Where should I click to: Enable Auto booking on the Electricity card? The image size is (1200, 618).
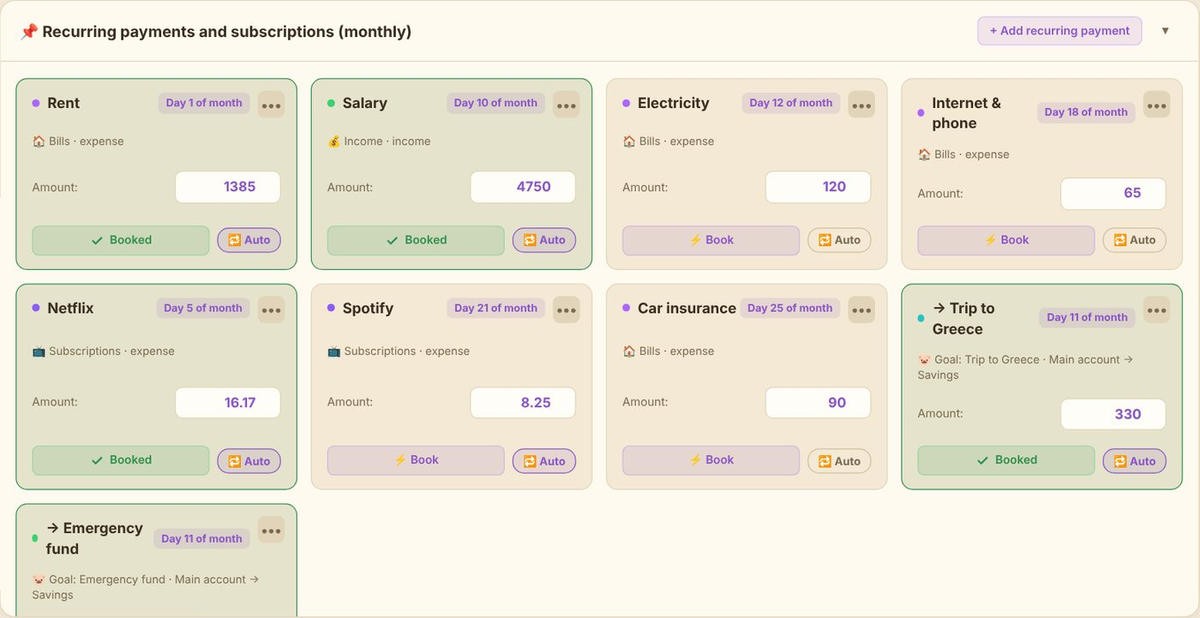tap(839, 240)
